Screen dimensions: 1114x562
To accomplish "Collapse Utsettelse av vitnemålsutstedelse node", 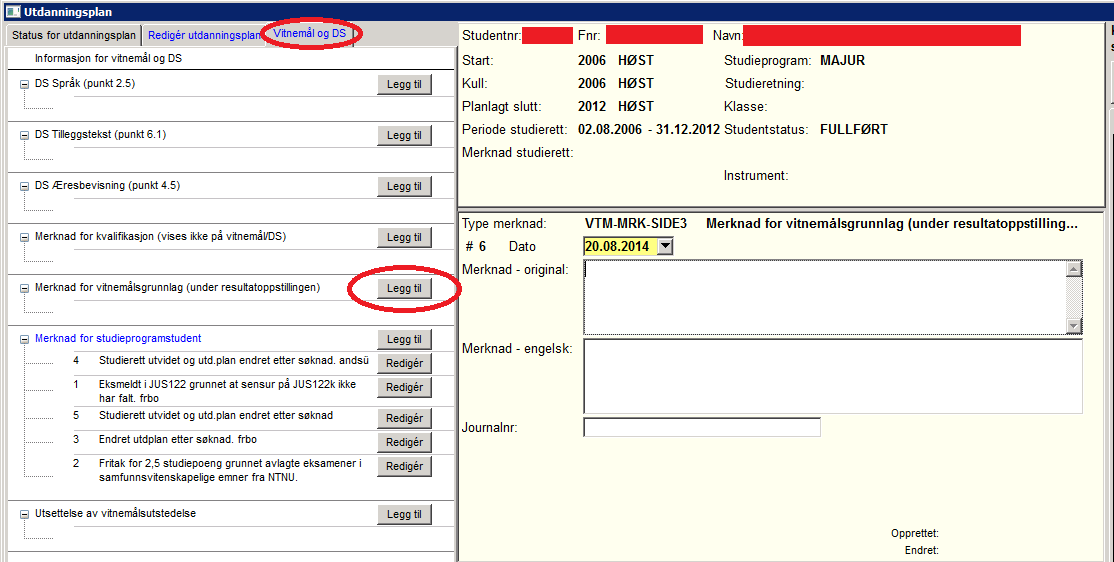I will pyautogui.click(x=24, y=514).
